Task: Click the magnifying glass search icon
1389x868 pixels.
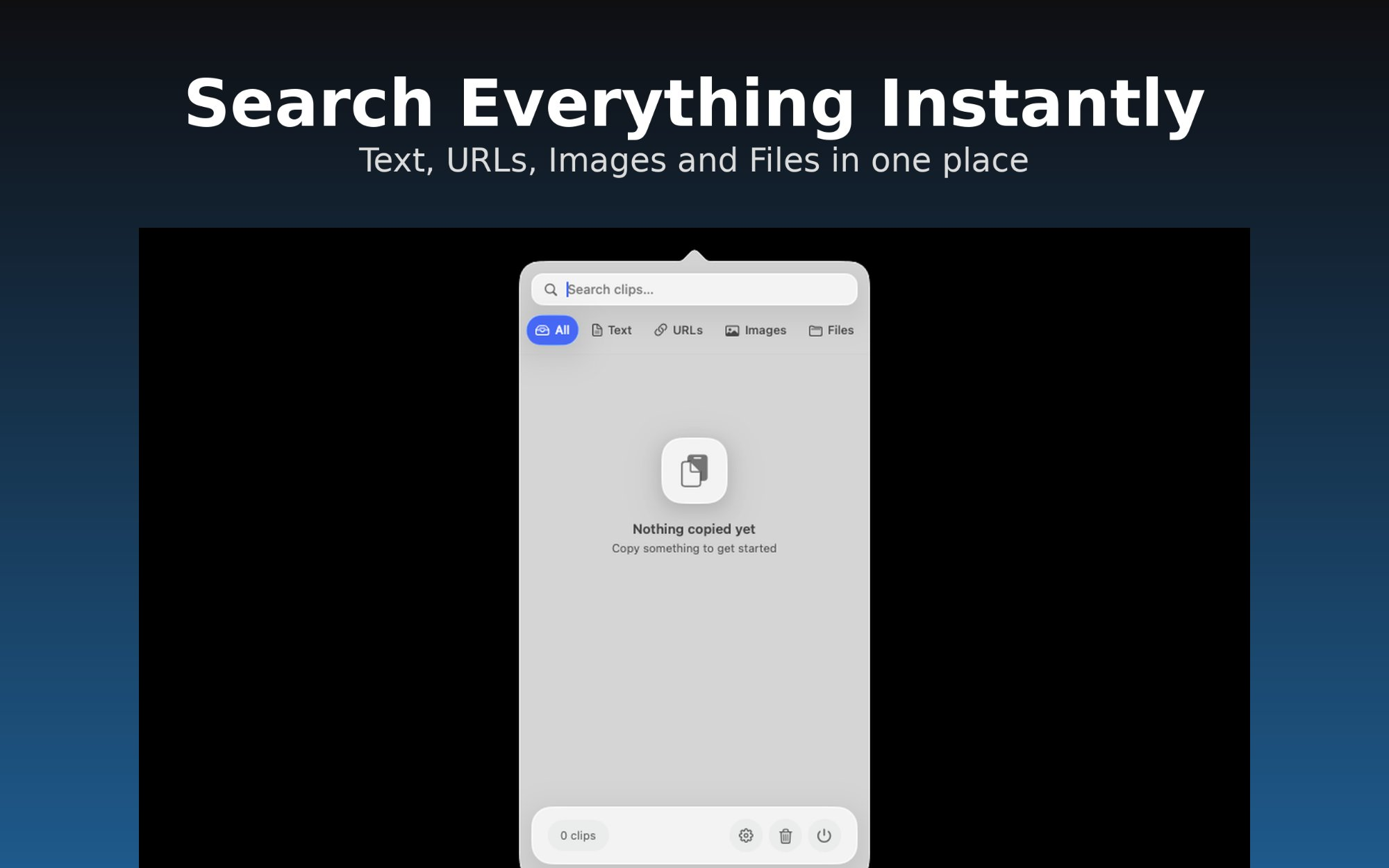Action: tap(551, 290)
